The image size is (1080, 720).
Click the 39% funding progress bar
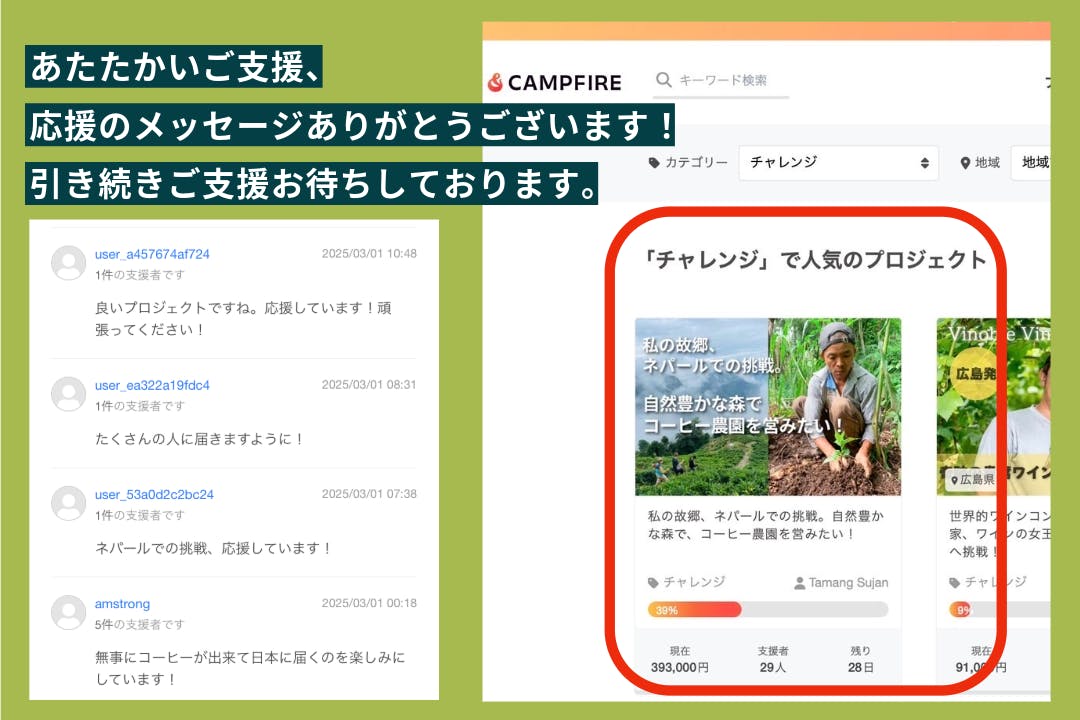767,609
